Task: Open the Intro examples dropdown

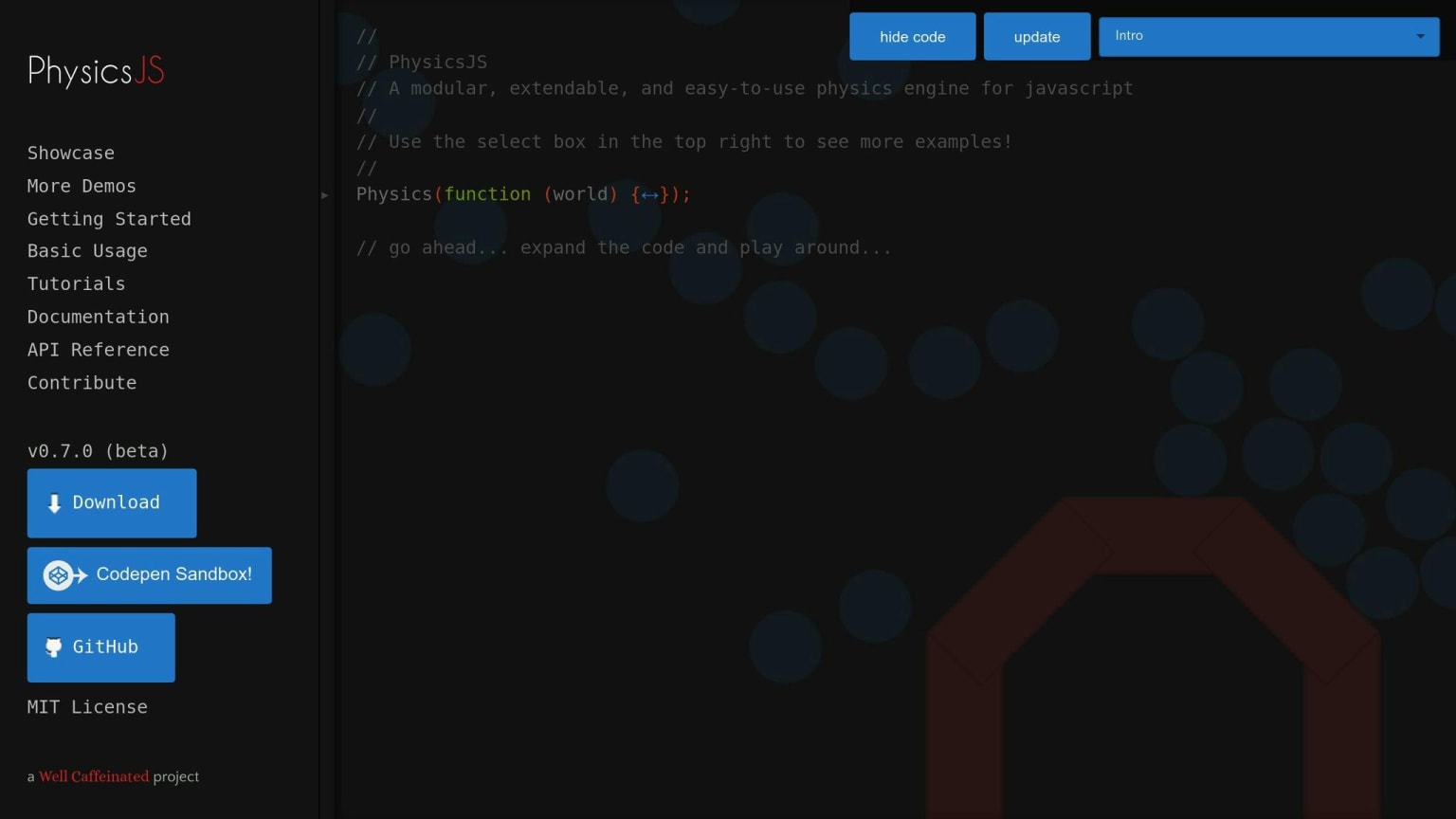Action: tap(1269, 36)
